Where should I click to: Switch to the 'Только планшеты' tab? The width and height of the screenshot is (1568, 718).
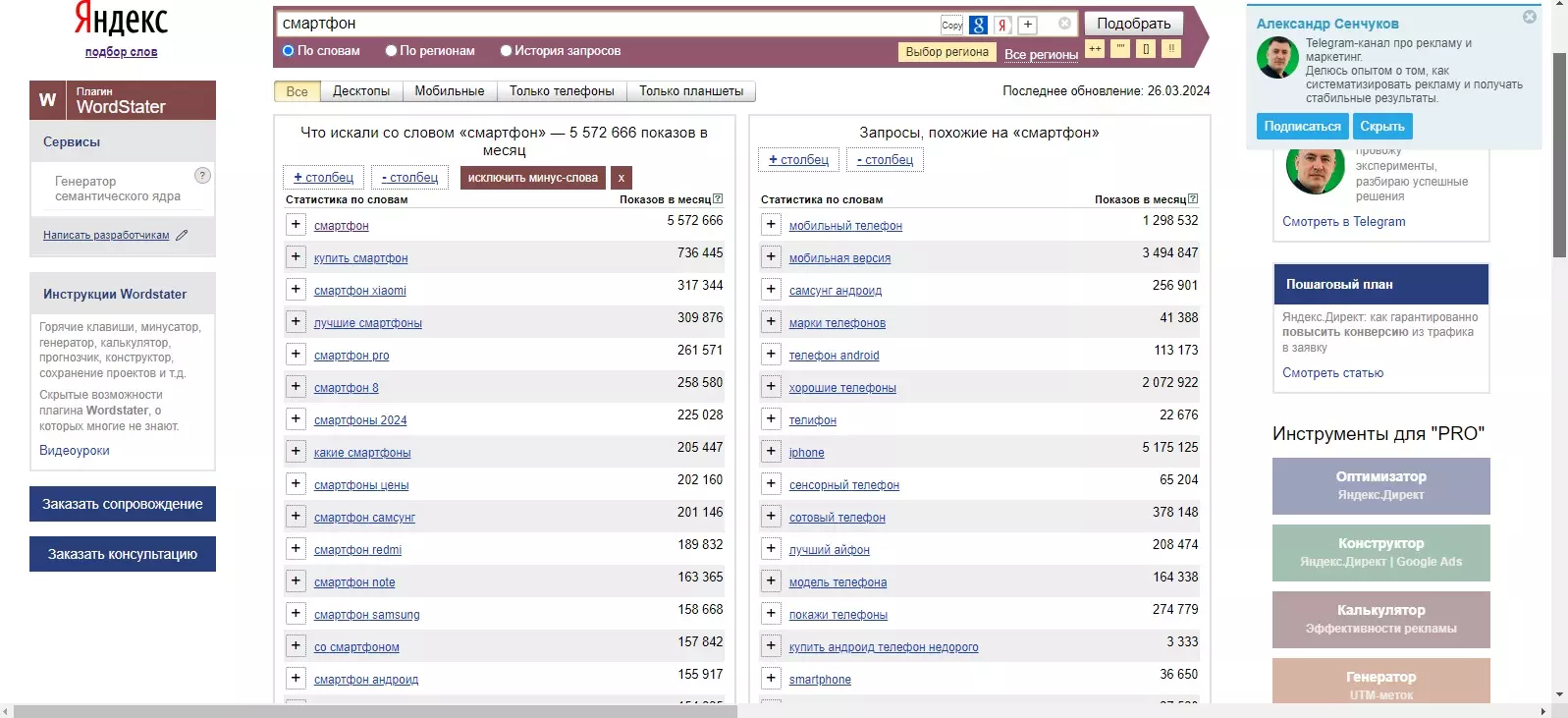691,91
